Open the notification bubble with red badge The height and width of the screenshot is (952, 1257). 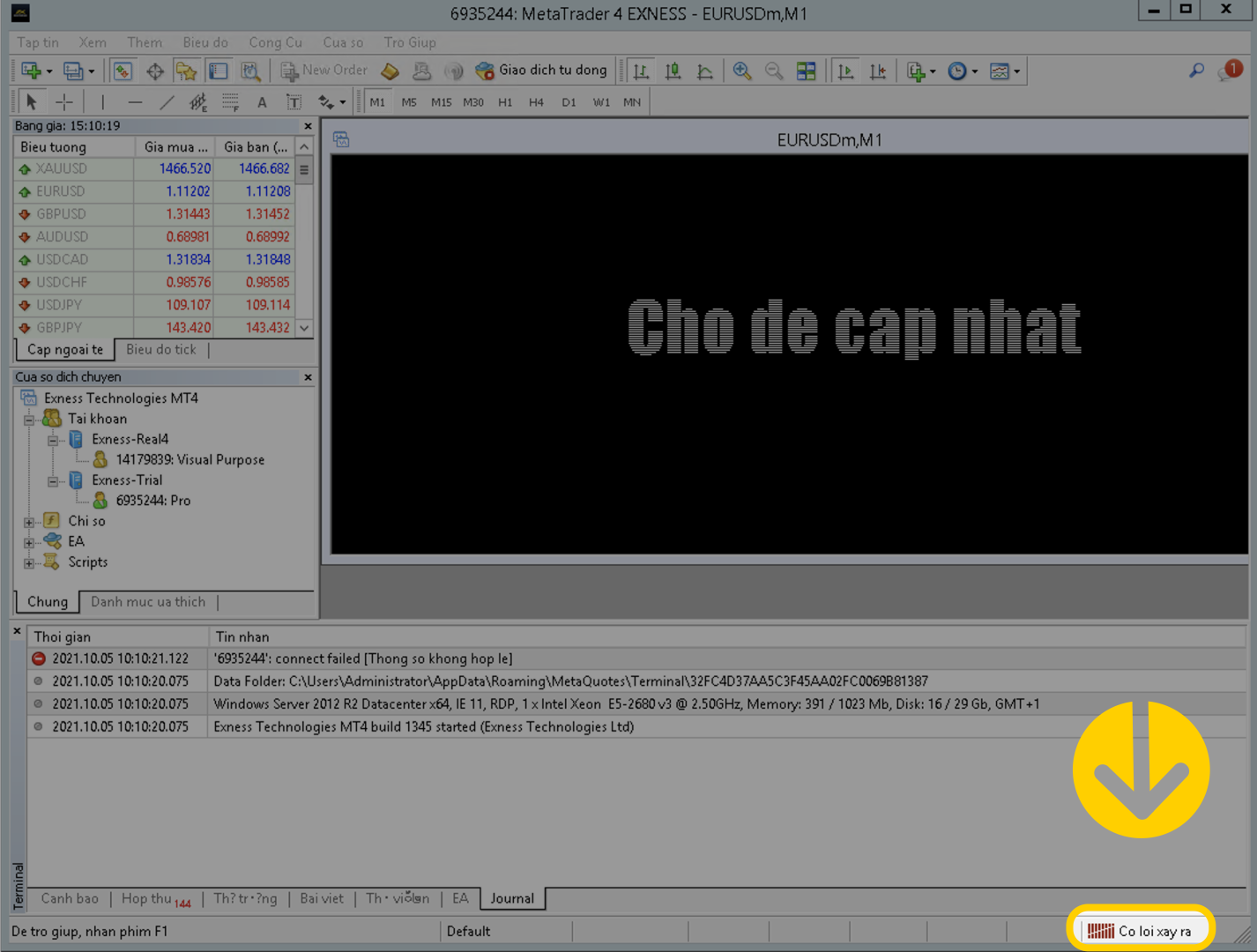[x=1230, y=71]
